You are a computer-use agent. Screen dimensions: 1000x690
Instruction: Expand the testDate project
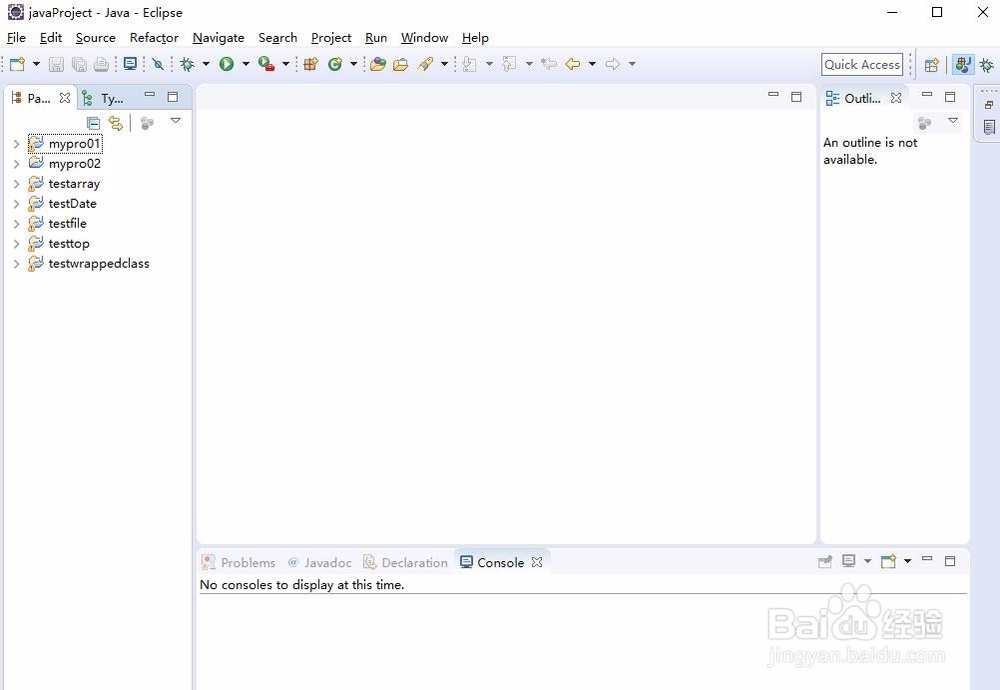point(17,204)
